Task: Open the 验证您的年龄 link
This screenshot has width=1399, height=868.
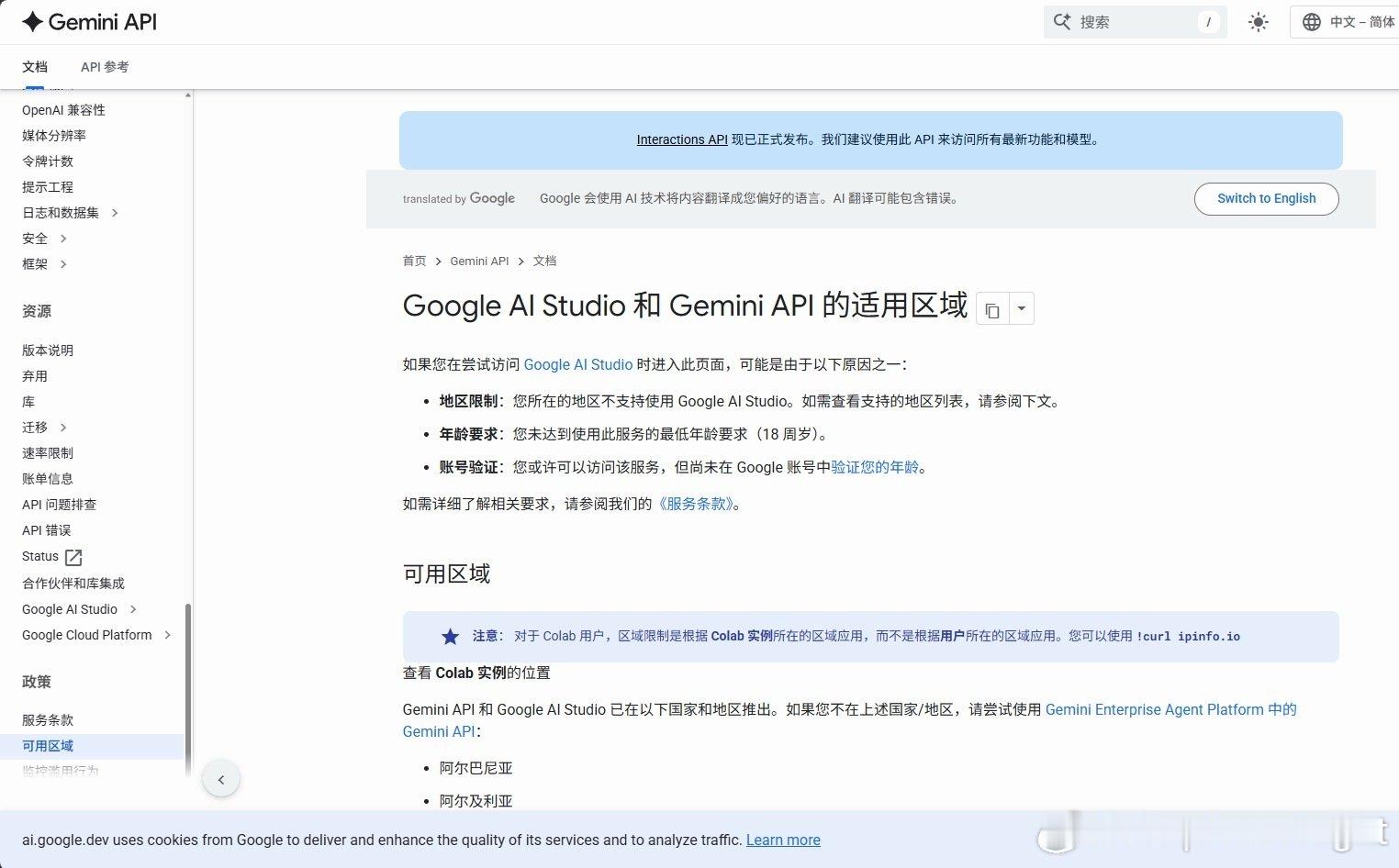Action: 875,467
